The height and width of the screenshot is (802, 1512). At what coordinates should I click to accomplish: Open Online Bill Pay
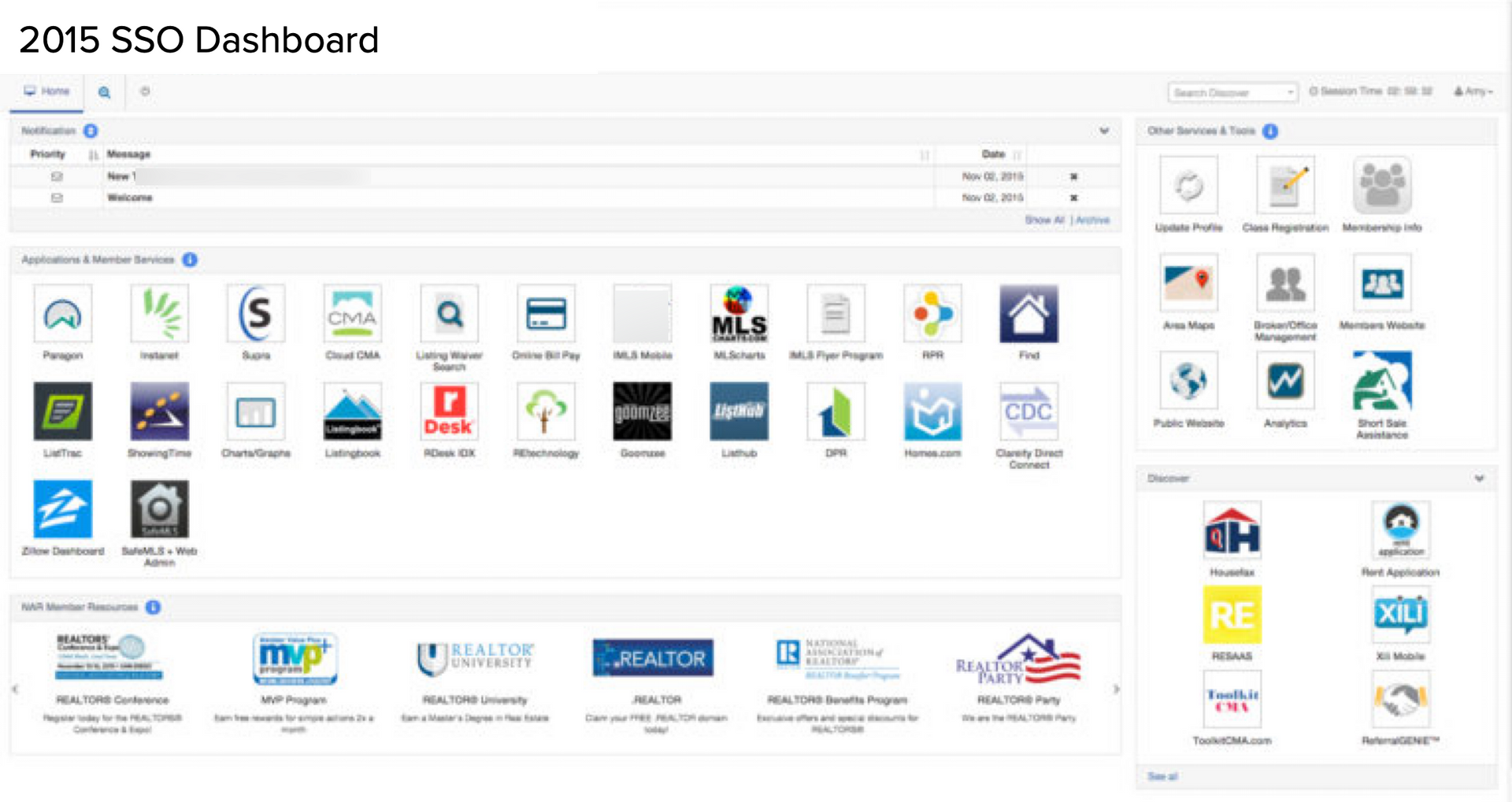547,314
